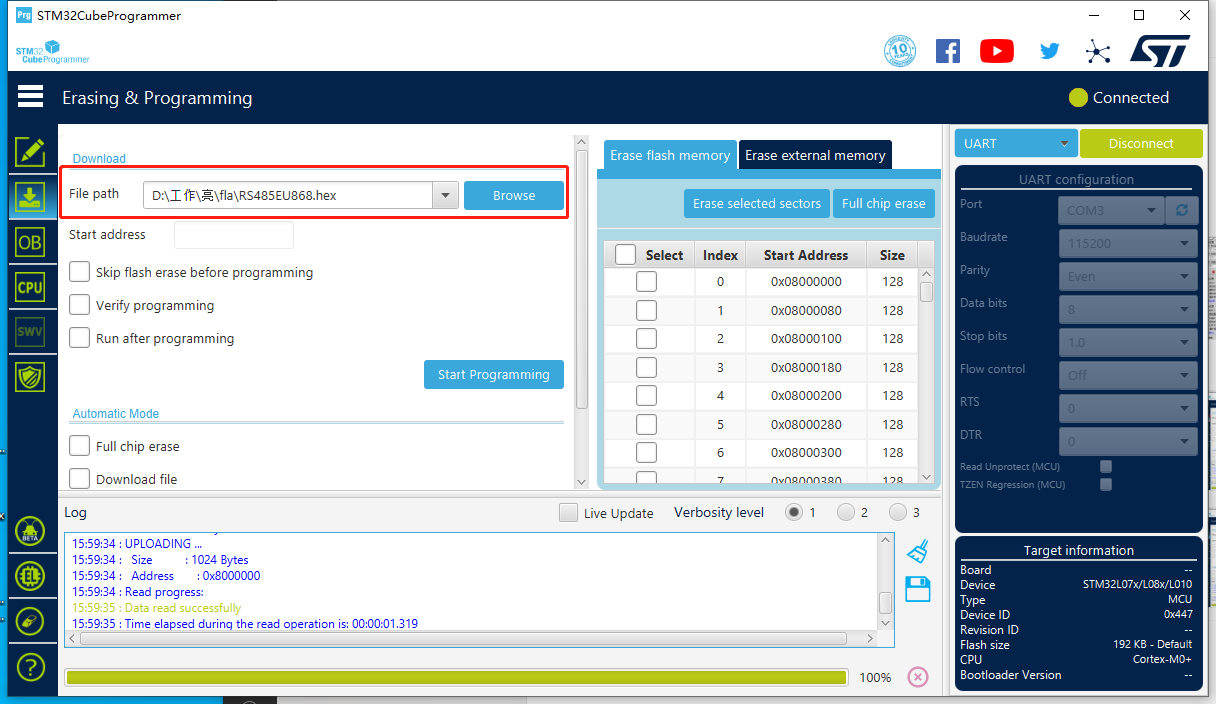Image resolution: width=1216 pixels, height=704 pixels.
Task: Open the Baudrate 115200 dropdown
Action: pos(1128,243)
